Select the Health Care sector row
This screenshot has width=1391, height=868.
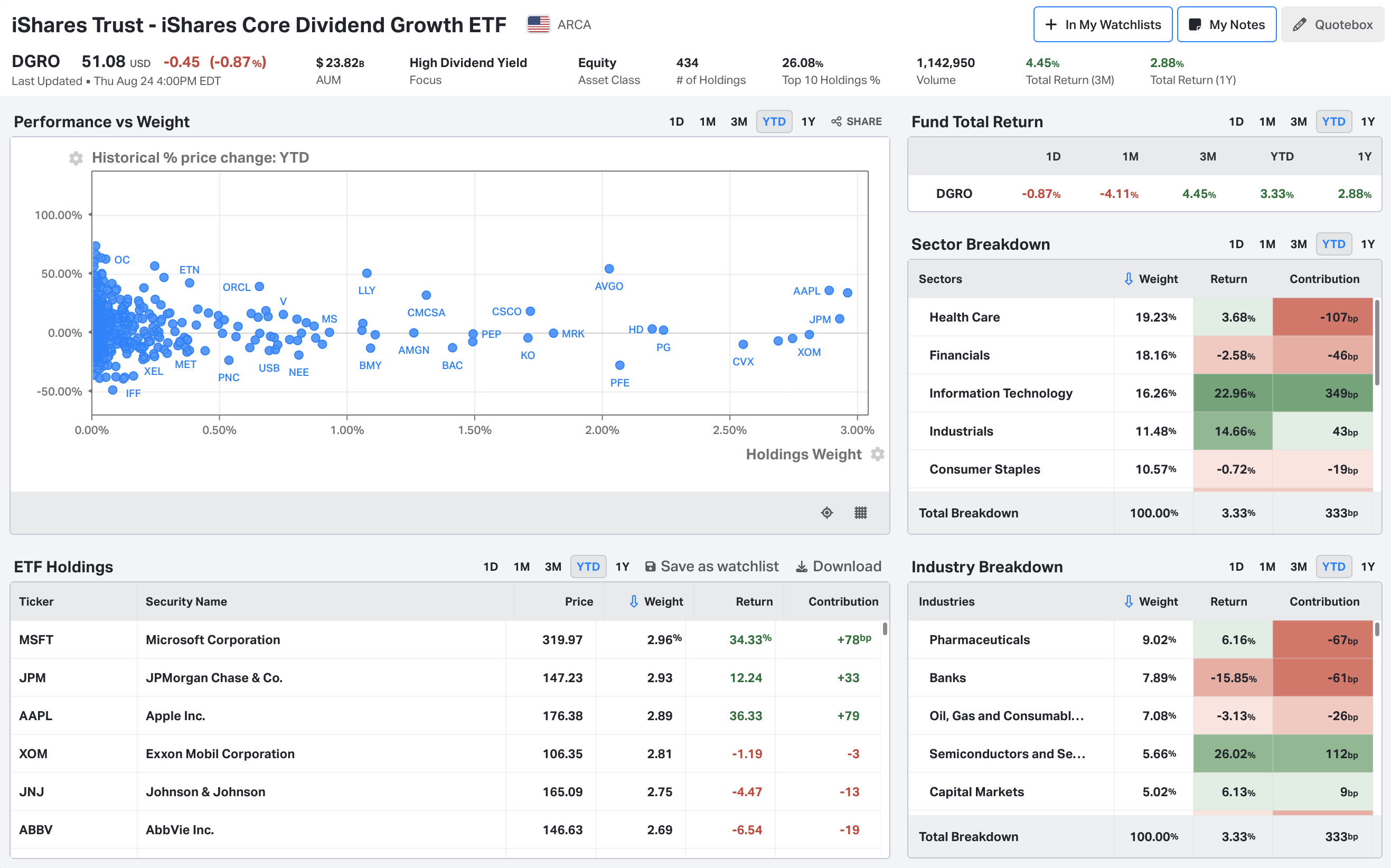point(1140,317)
